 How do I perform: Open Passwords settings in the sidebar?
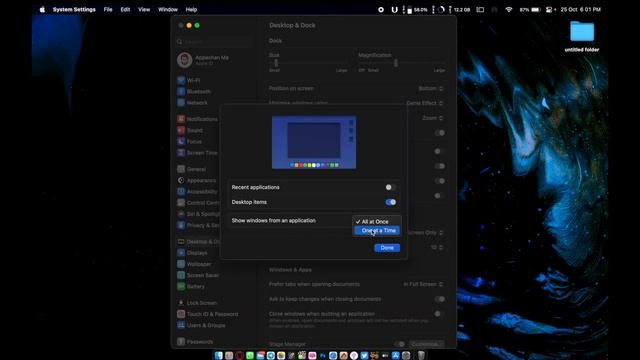pos(195,342)
